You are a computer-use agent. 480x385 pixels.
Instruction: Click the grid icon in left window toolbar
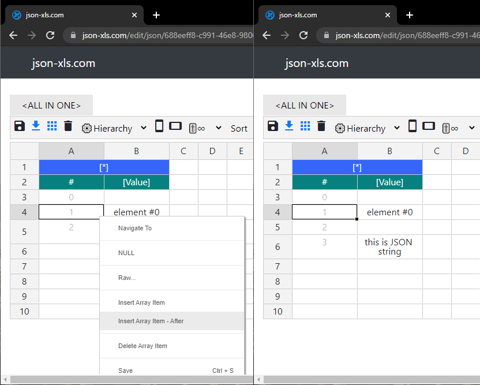tap(52, 126)
